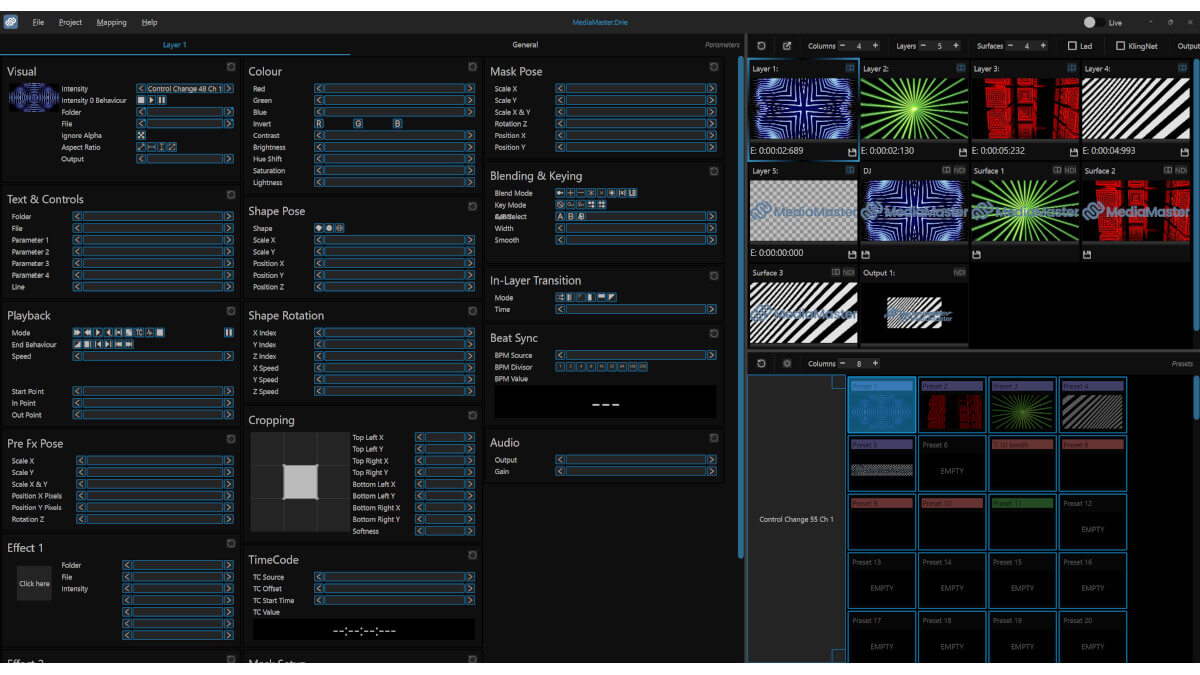Click the right arrow of Visual Intensity field
1200x675 pixels.
[228, 88]
